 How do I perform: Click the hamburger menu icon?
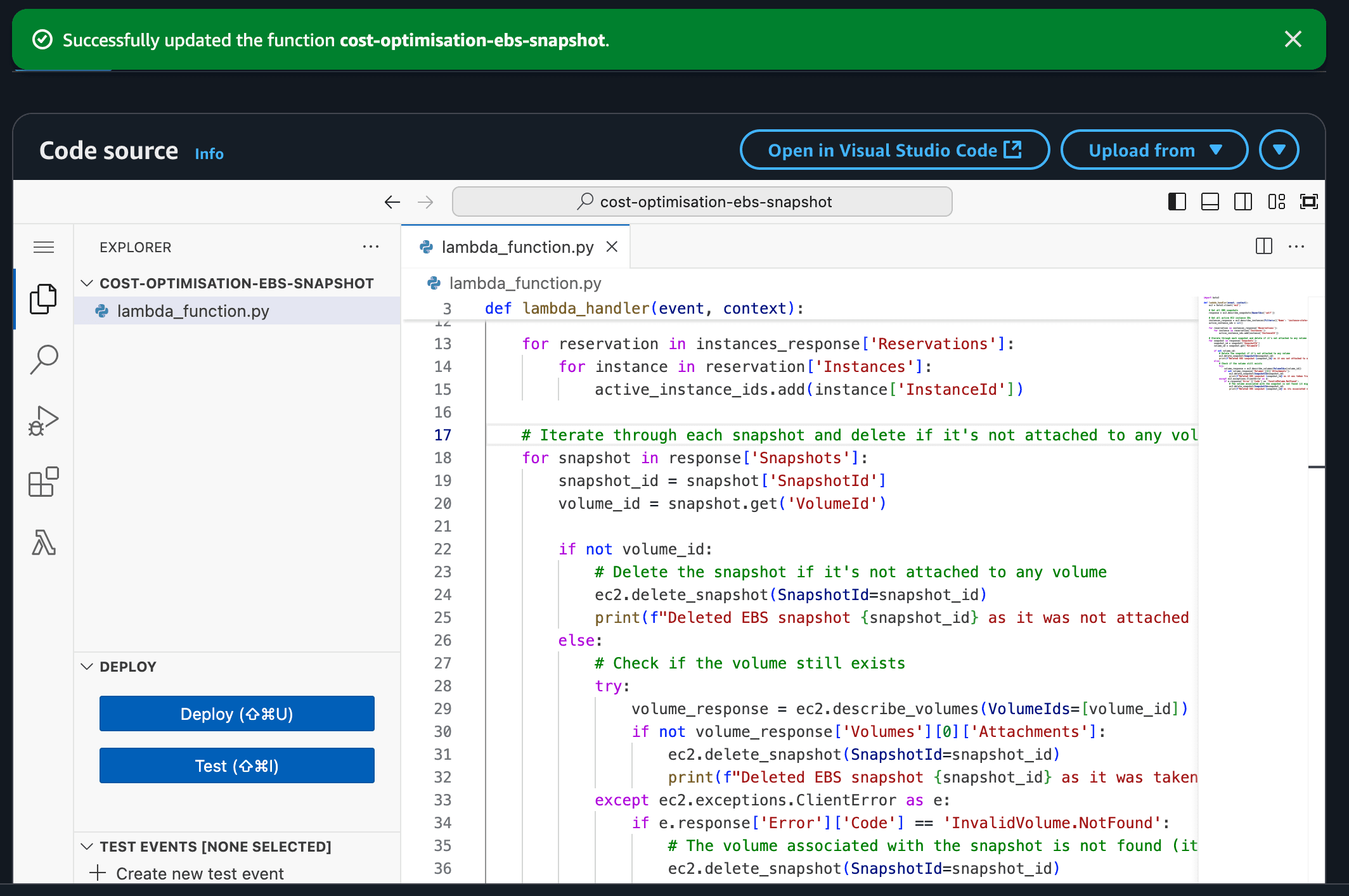click(43, 247)
